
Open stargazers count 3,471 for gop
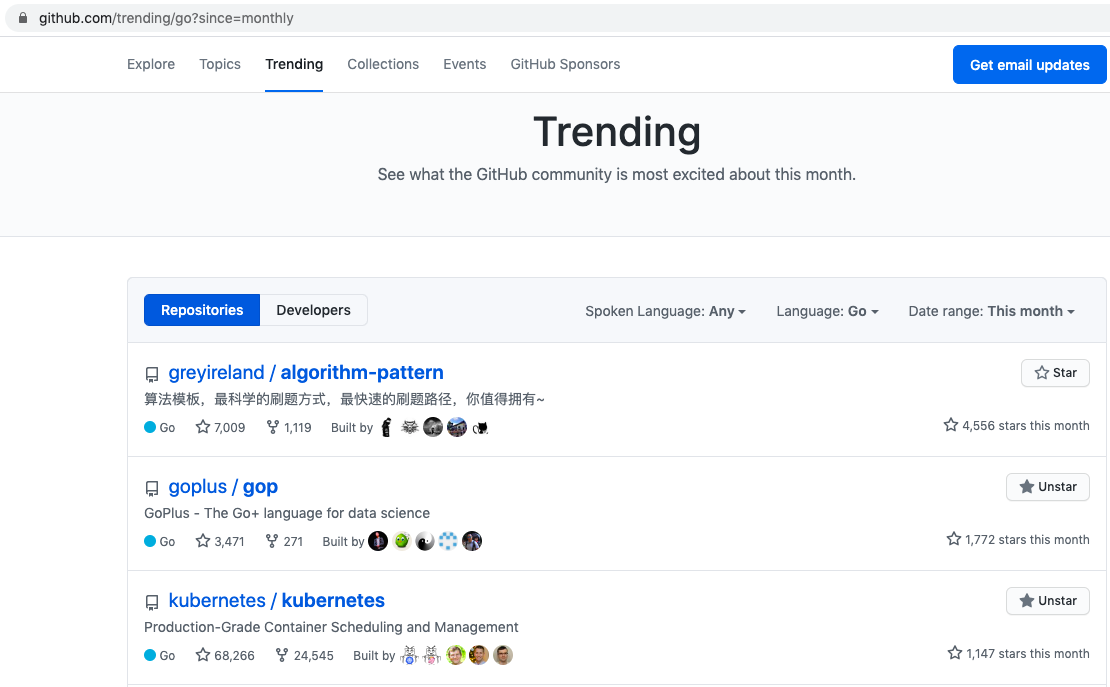[220, 541]
